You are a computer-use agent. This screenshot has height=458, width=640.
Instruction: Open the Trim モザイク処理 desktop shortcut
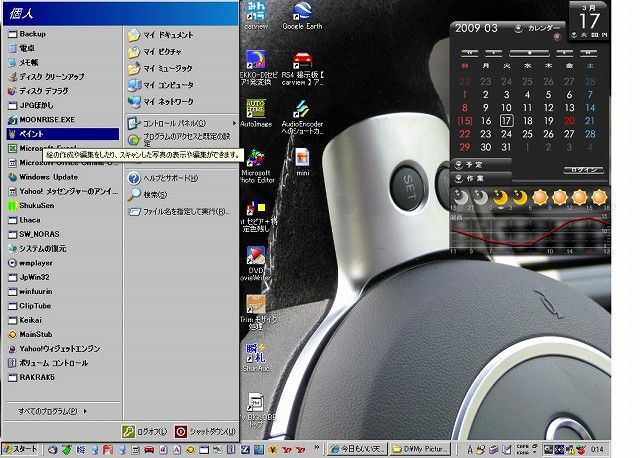[257, 313]
